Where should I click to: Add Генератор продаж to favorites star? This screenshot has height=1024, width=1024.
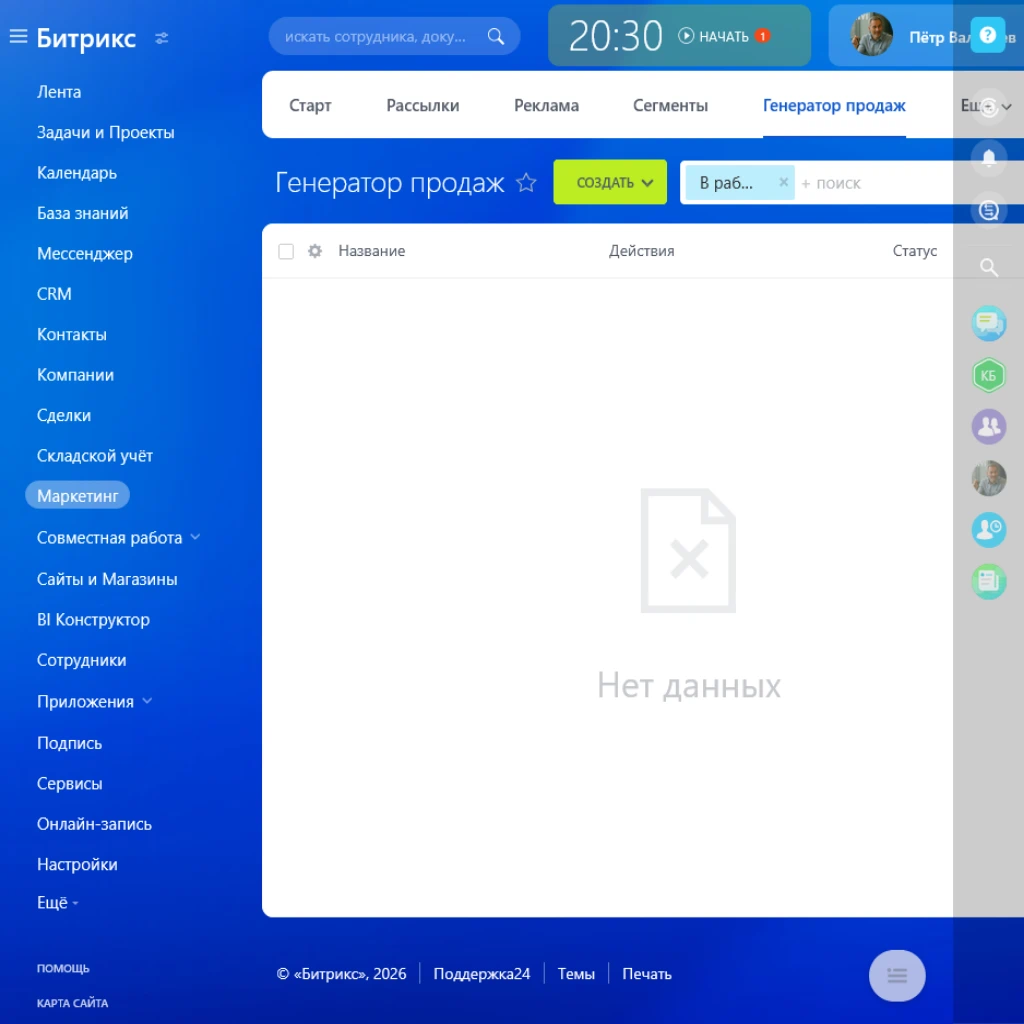click(x=526, y=183)
